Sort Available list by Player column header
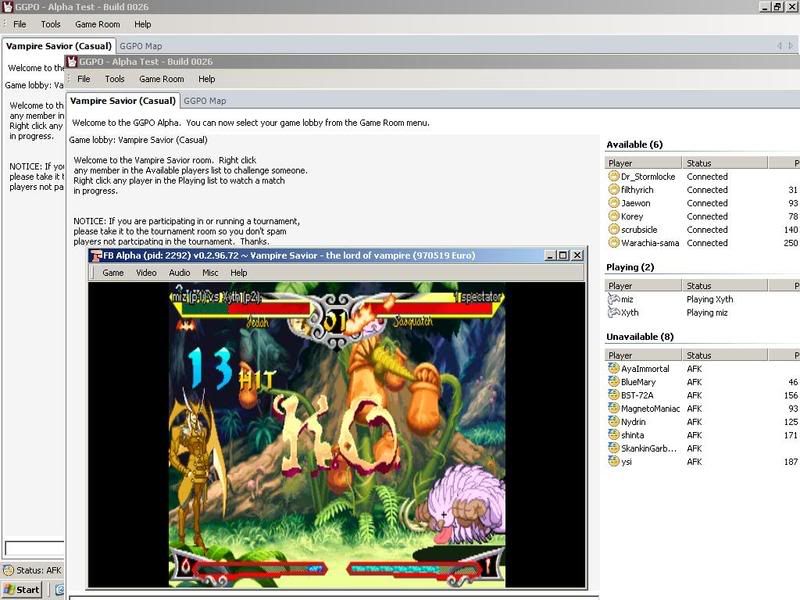Image resolution: width=800 pixels, height=600 pixels. pos(643,163)
